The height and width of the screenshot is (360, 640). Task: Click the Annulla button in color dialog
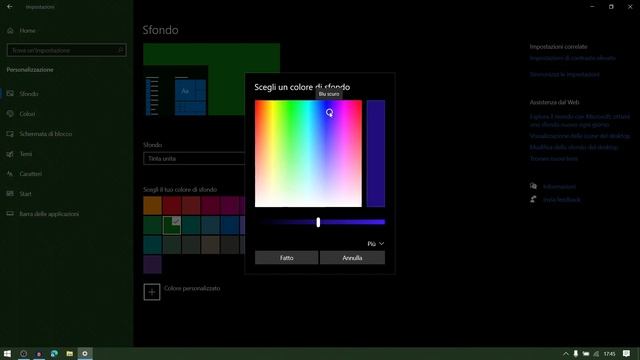click(352, 258)
